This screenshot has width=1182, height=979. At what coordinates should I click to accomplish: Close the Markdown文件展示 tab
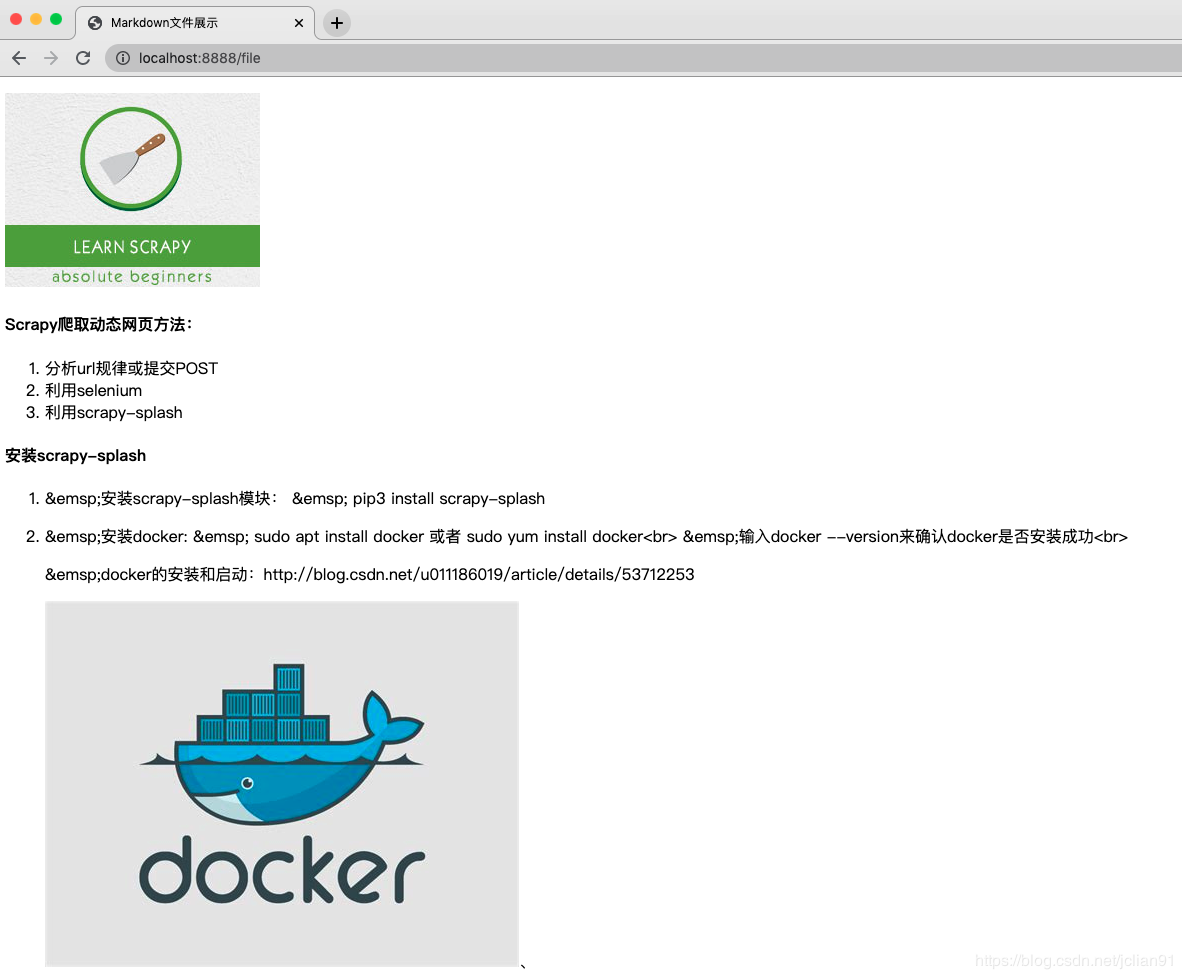299,23
